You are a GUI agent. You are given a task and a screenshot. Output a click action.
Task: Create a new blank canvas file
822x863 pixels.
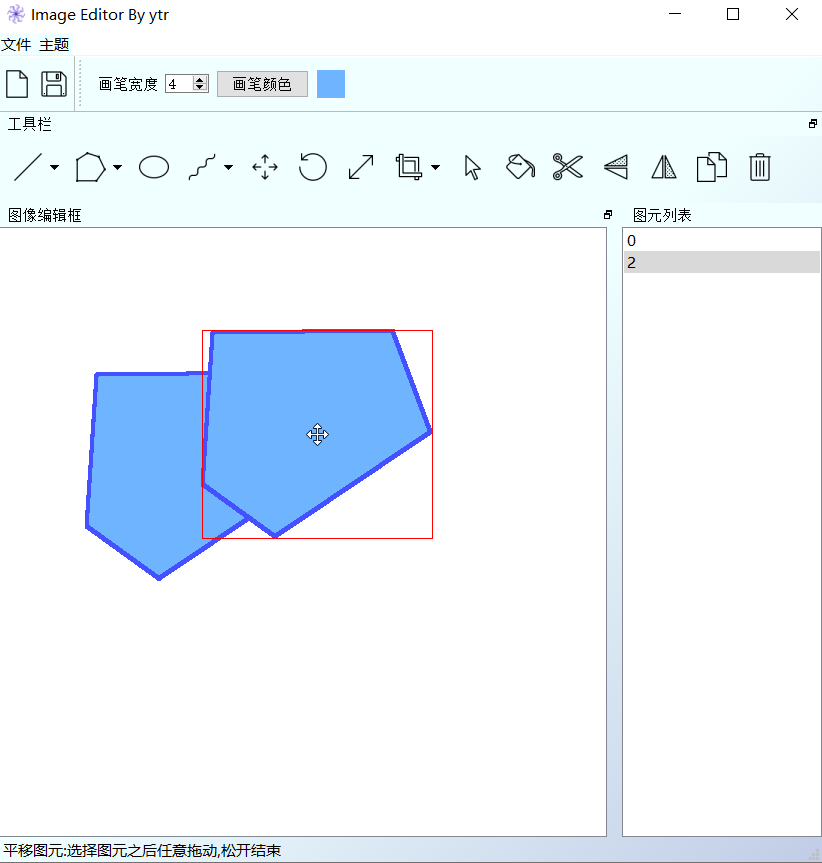coord(17,84)
